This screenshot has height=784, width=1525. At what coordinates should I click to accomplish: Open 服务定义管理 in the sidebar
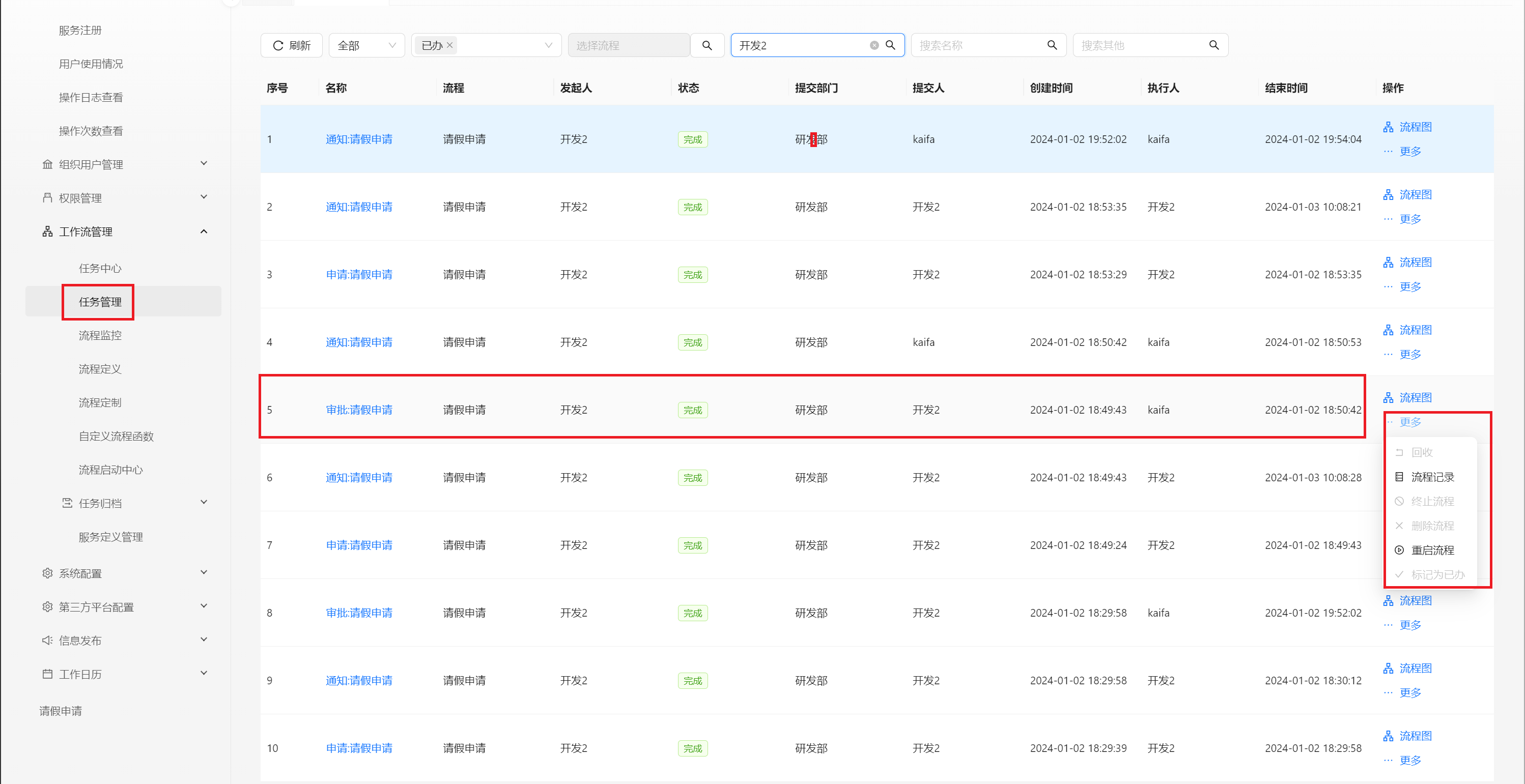coord(110,537)
